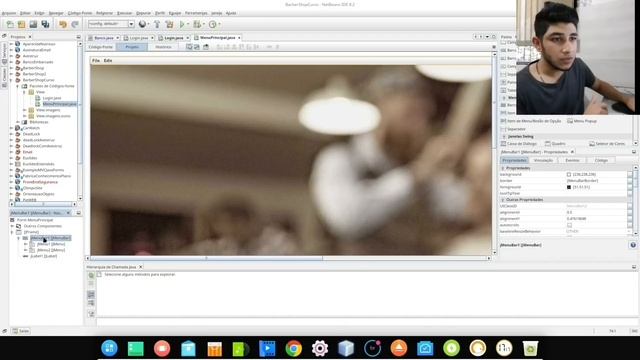Click the Build Project hammer icon
This screenshot has height=360, width=640.
157,24
